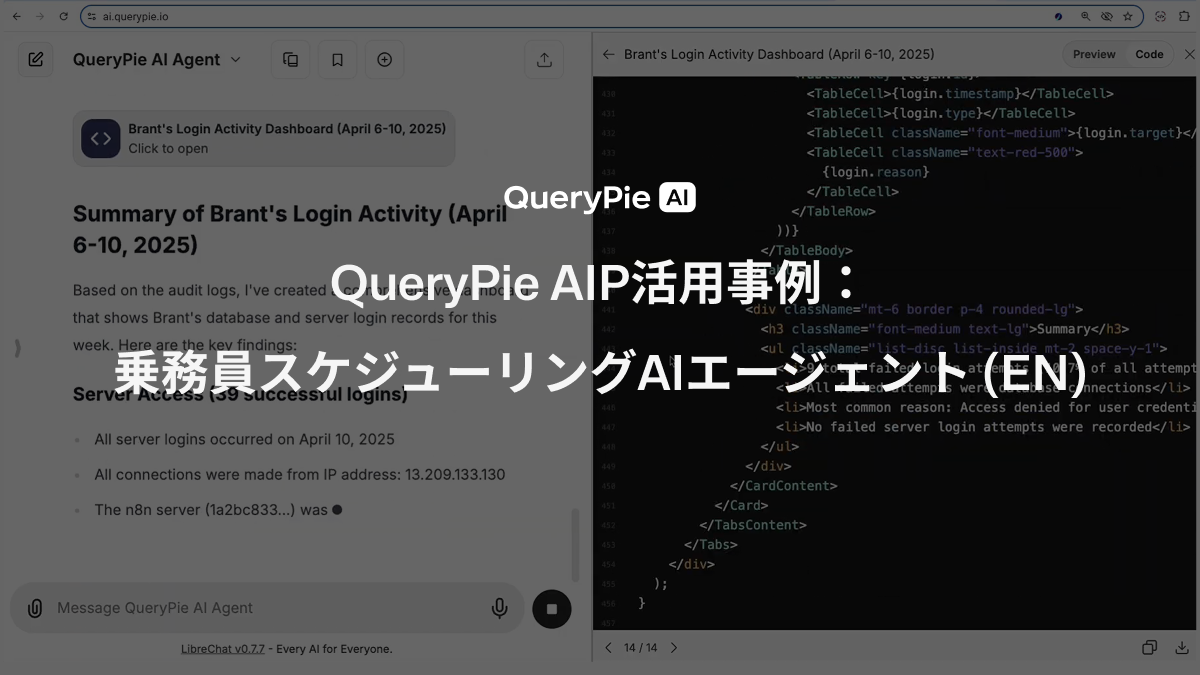Image resolution: width=1200 pixels, height=675 pixels.
Task: Click the browser forward arrow
Action: click(x=40, y=16)
